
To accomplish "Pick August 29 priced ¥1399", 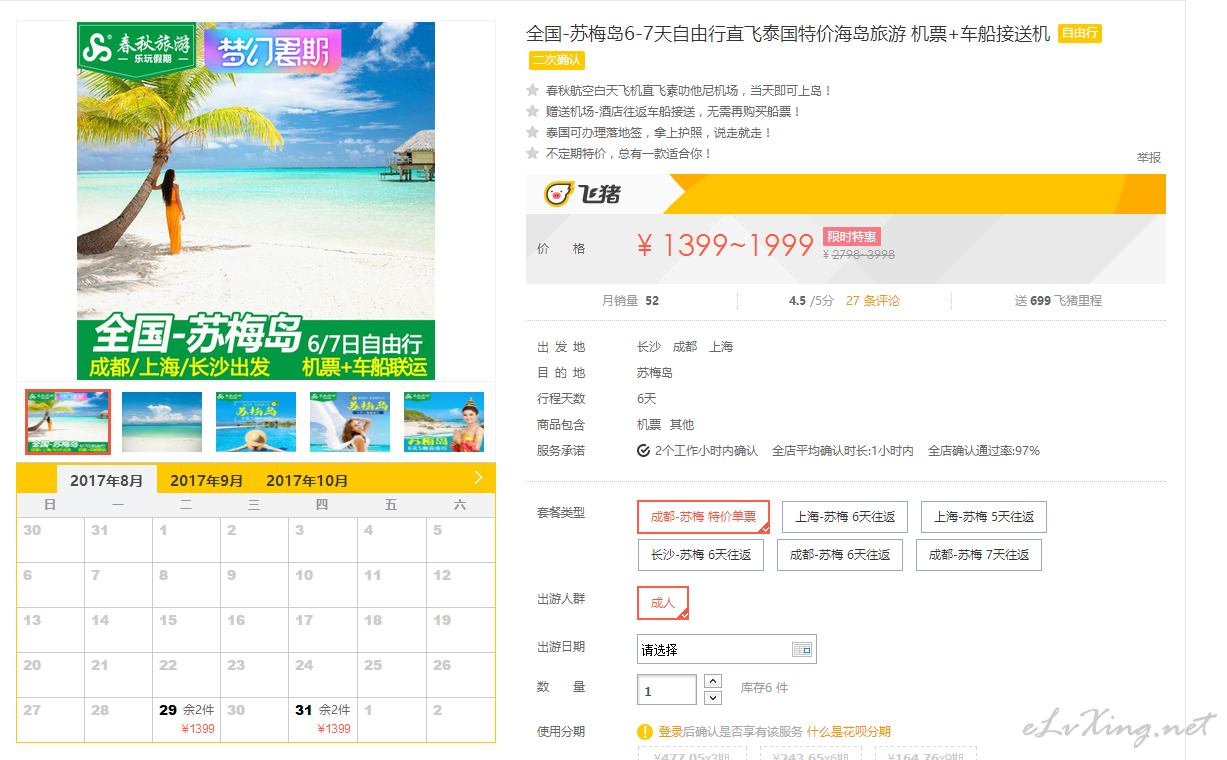I will [x=187, y=720].
